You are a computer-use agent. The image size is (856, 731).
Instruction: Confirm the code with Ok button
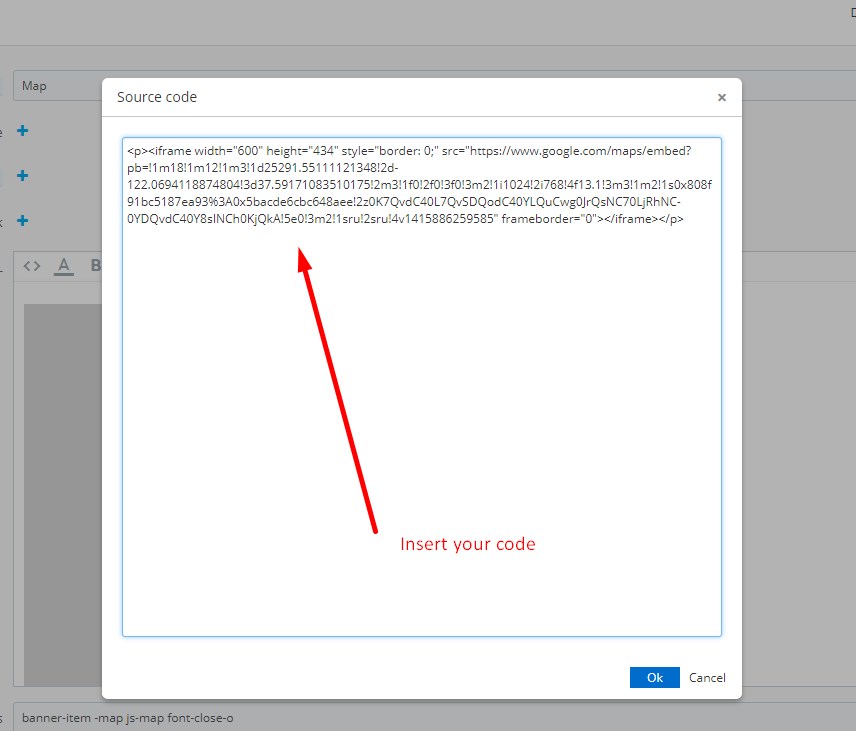pyautogui.click(x=654, y=677)
